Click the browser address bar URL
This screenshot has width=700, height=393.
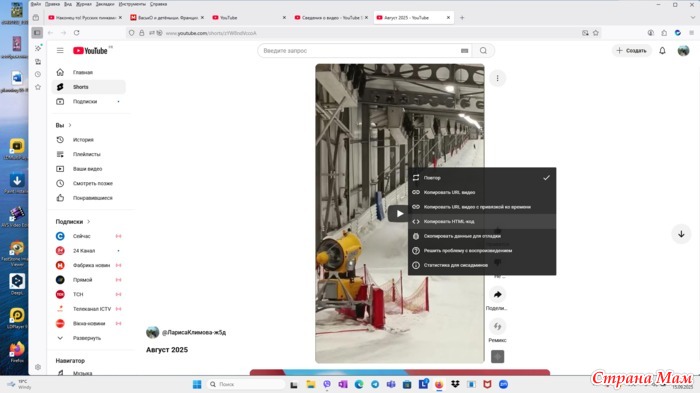click(x=211, y=33)
